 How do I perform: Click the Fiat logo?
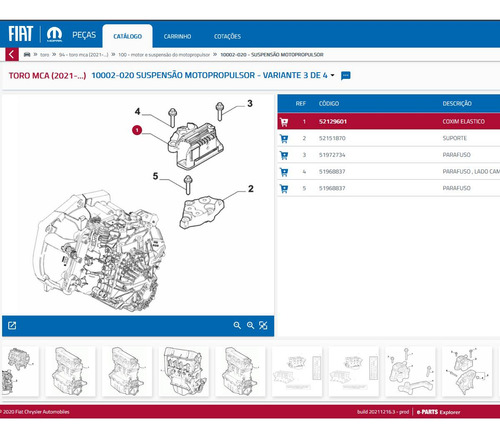click(x=21, y=34)
